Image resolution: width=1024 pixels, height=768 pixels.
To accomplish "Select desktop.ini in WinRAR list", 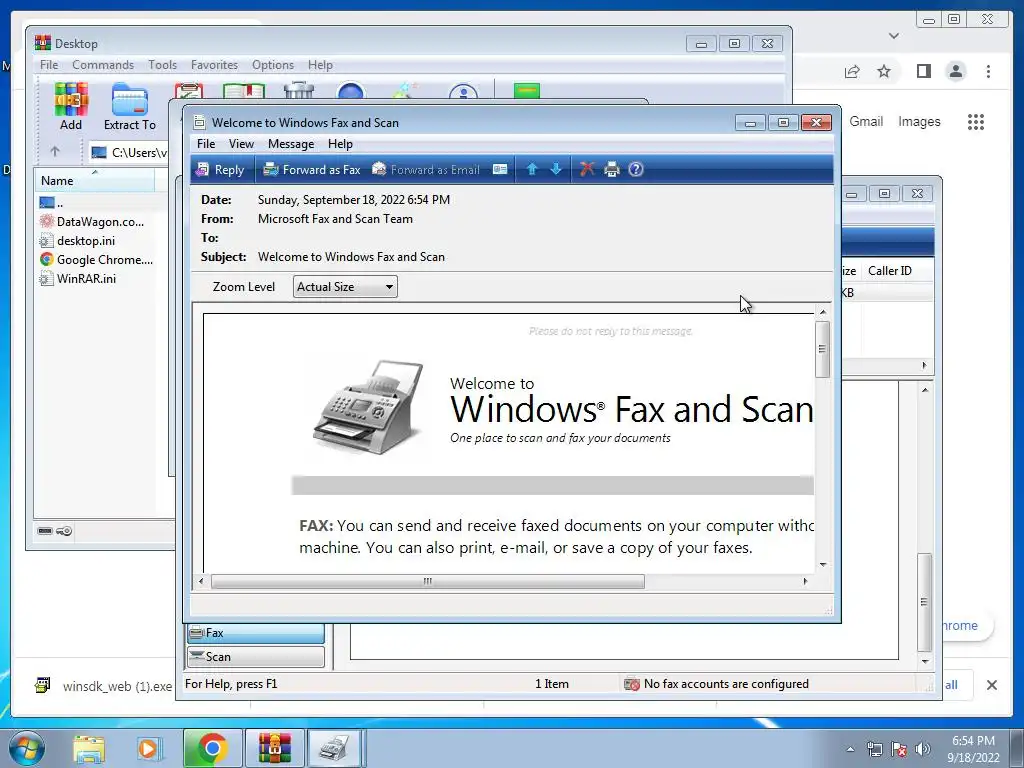I will click(x=77, y=240).
